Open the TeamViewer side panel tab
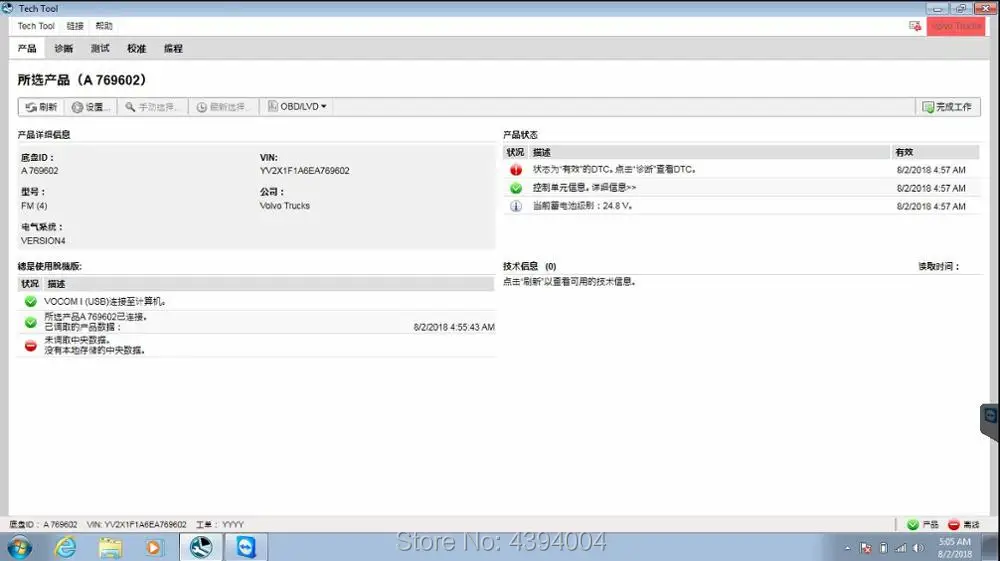1000x561 pixels. [990, 419]
